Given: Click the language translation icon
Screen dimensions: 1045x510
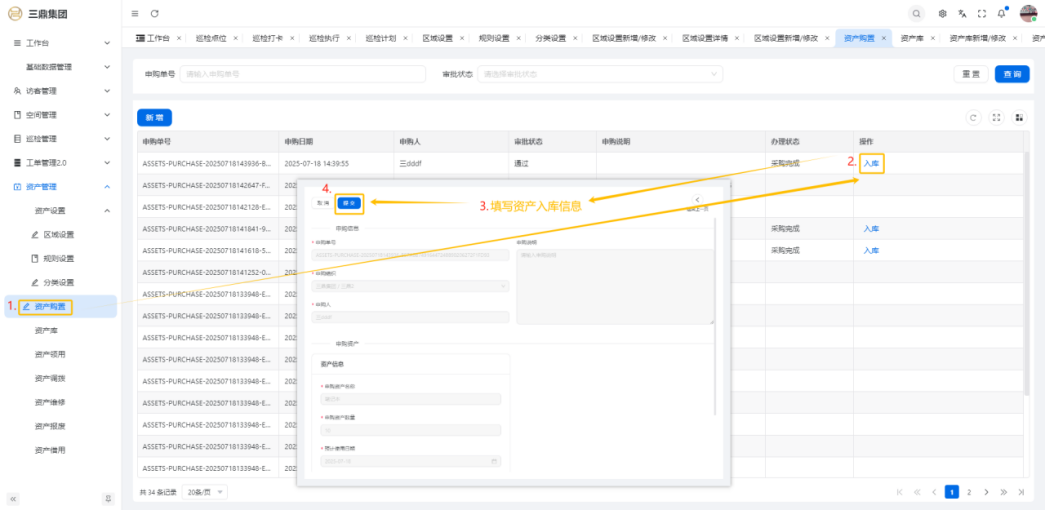Looking at the screenshot, I should [x=962, y=13].
